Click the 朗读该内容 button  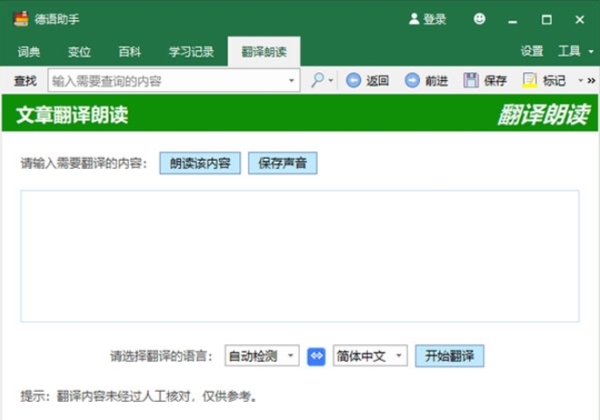click(200, 163)
